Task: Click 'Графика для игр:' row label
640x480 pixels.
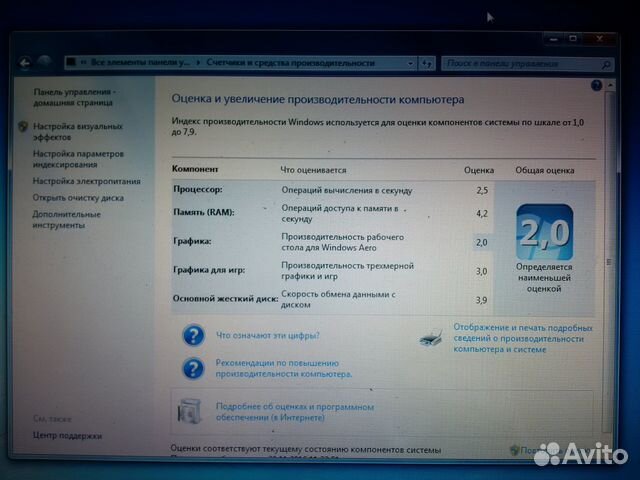Action: point(209,270)
